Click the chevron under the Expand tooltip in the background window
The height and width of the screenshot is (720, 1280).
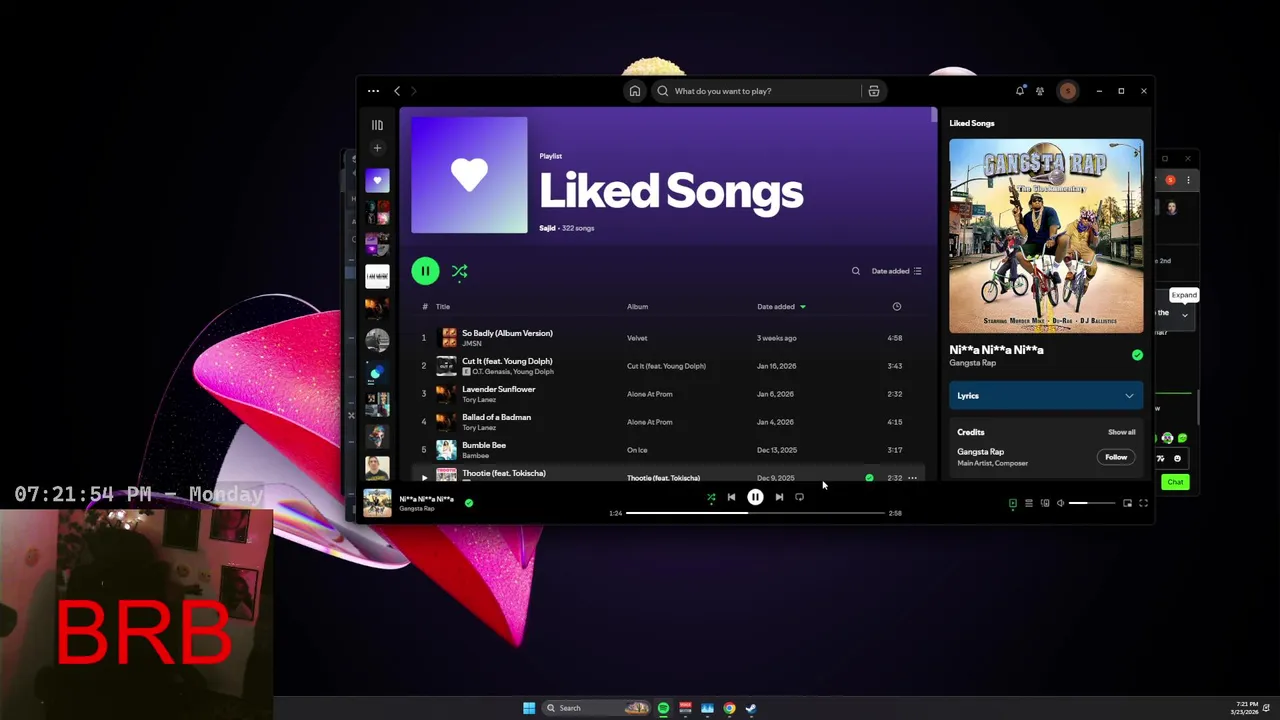(1185, 315)
